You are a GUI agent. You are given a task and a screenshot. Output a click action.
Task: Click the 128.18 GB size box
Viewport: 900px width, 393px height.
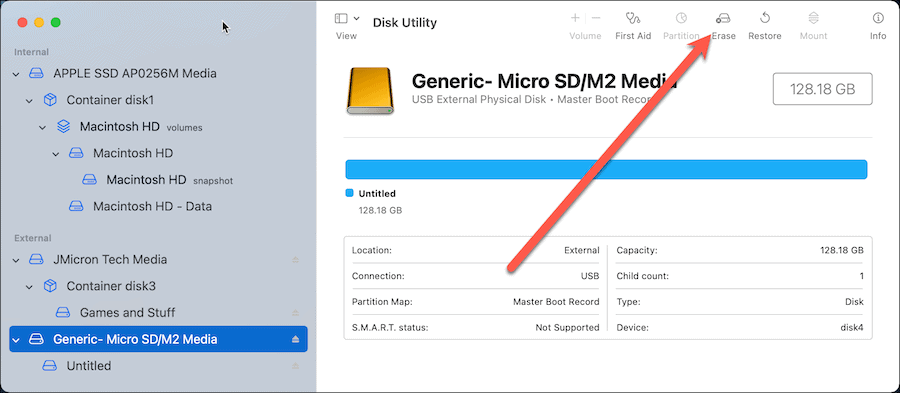(823, 89)
